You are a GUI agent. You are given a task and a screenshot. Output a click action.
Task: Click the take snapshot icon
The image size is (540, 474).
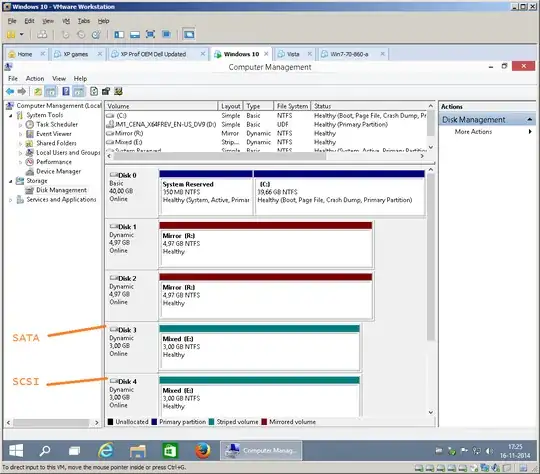click(x=65, y=34)
